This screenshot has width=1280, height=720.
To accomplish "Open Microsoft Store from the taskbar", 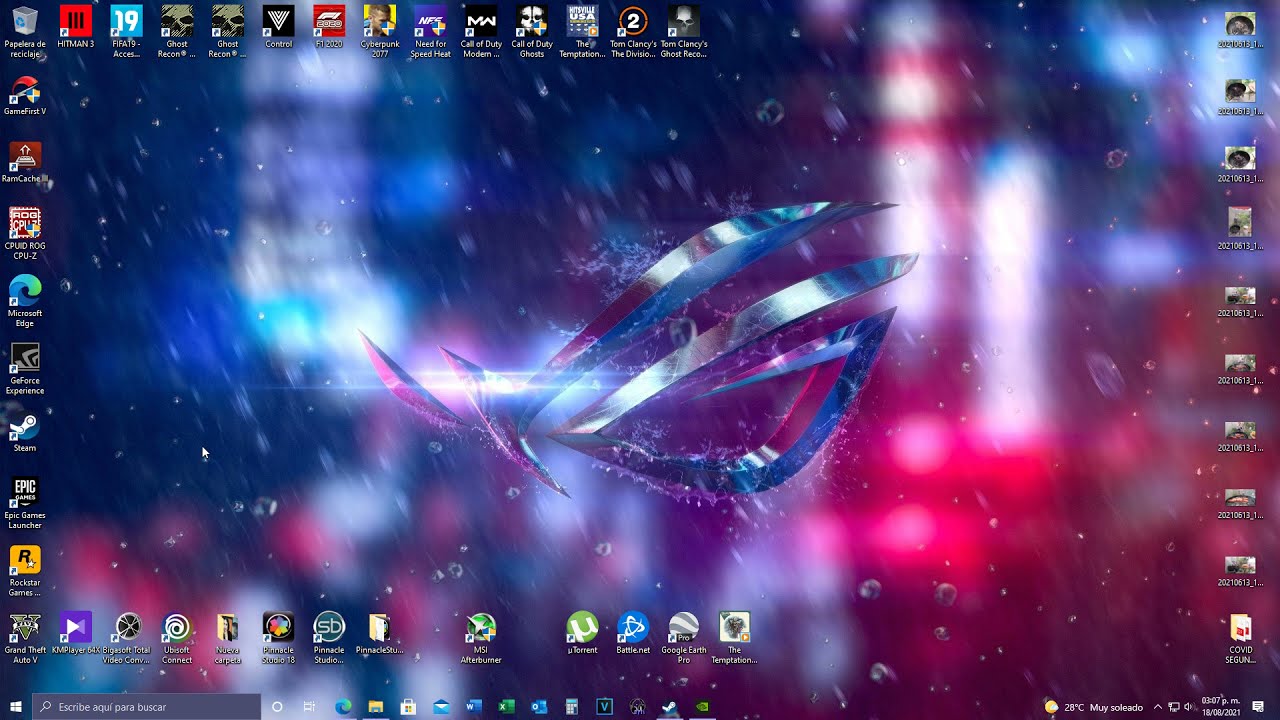I will pyautogui.click(x=408, y=707).
